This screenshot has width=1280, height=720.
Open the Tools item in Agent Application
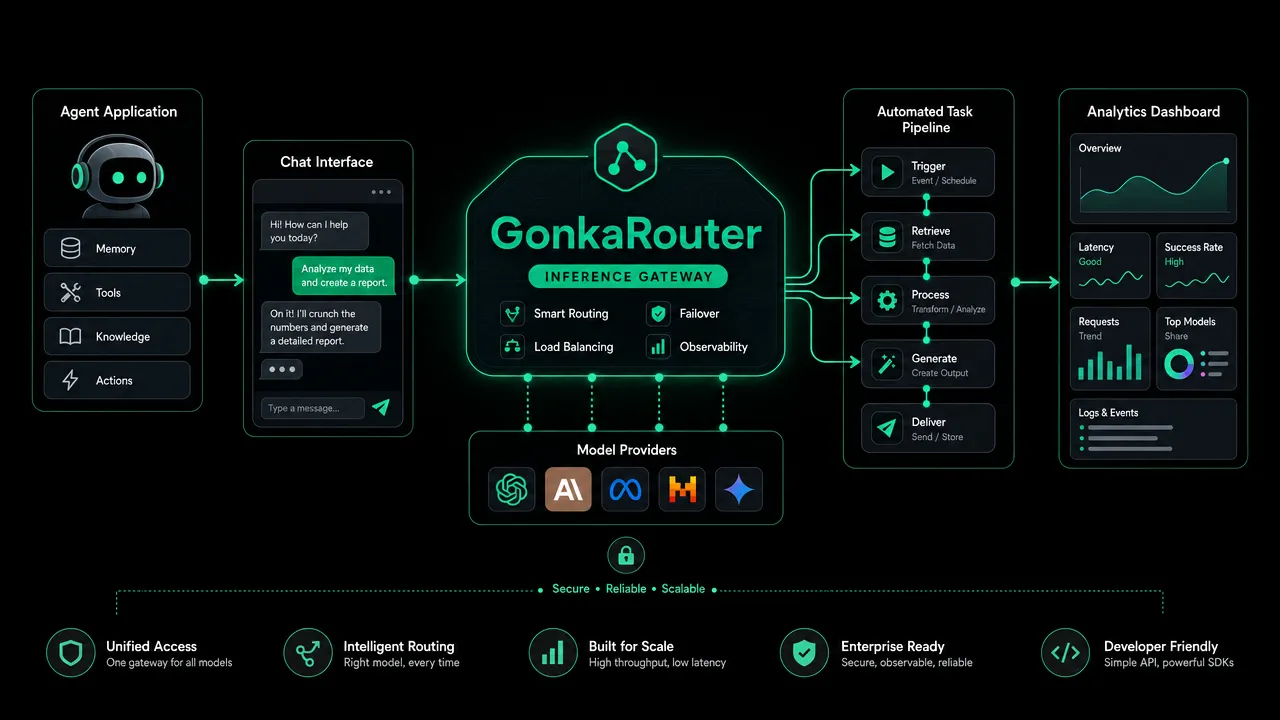(x=117, y=292)
